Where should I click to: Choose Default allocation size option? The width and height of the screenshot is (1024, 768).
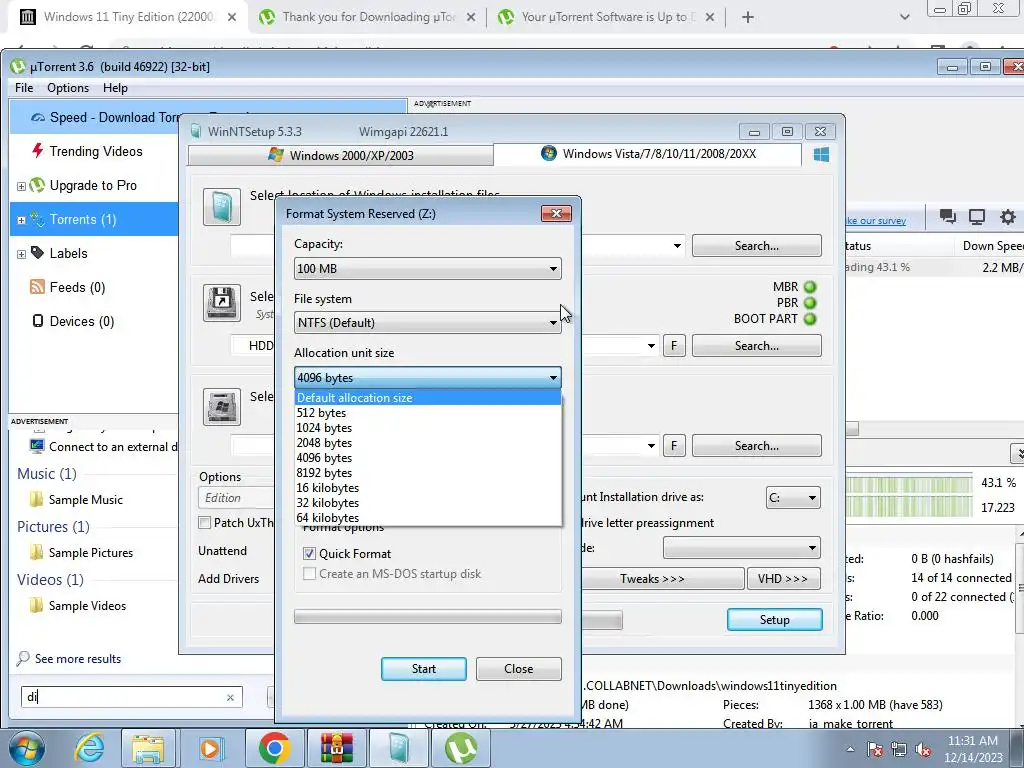428,398
